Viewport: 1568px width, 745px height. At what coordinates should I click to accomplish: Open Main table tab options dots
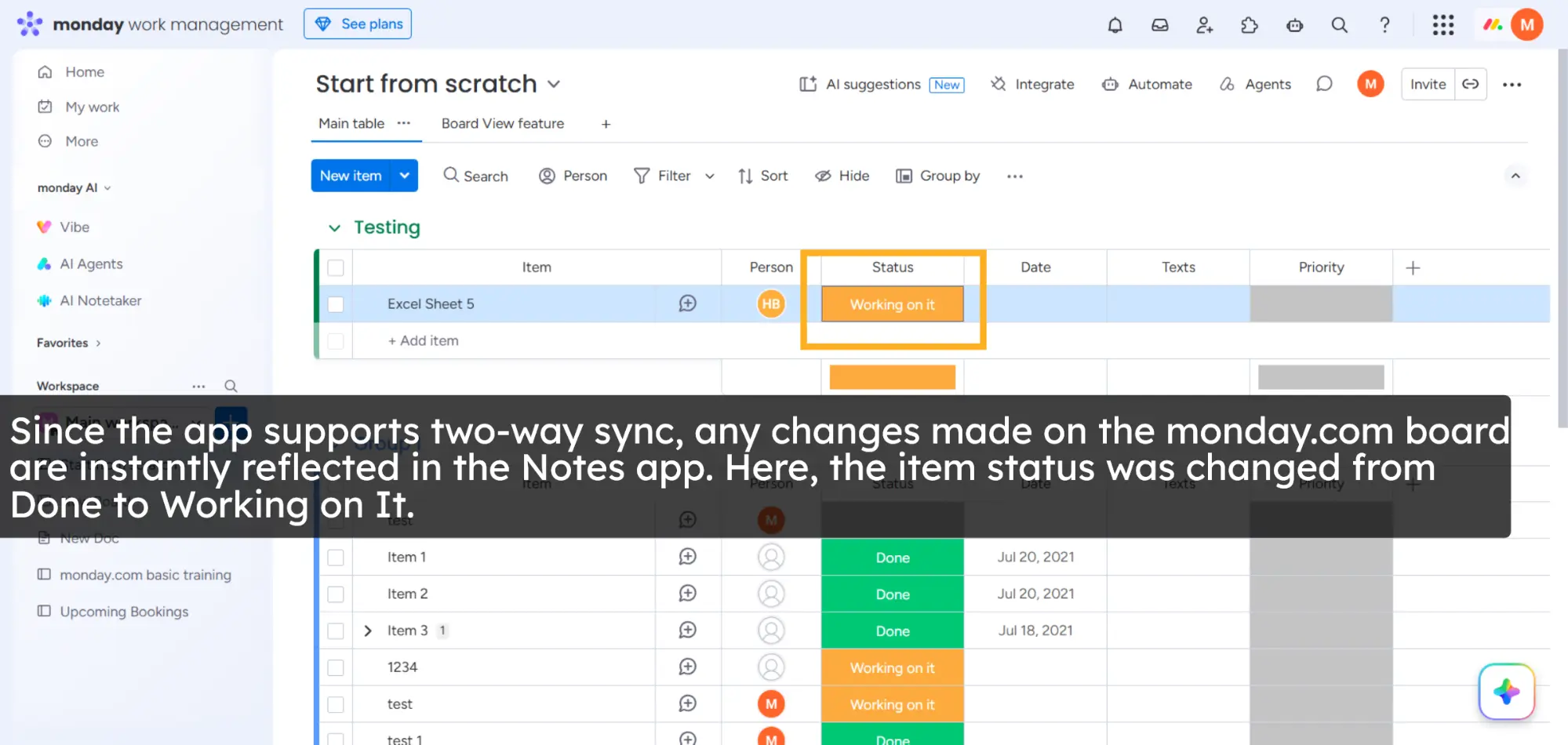pos(404,123)
